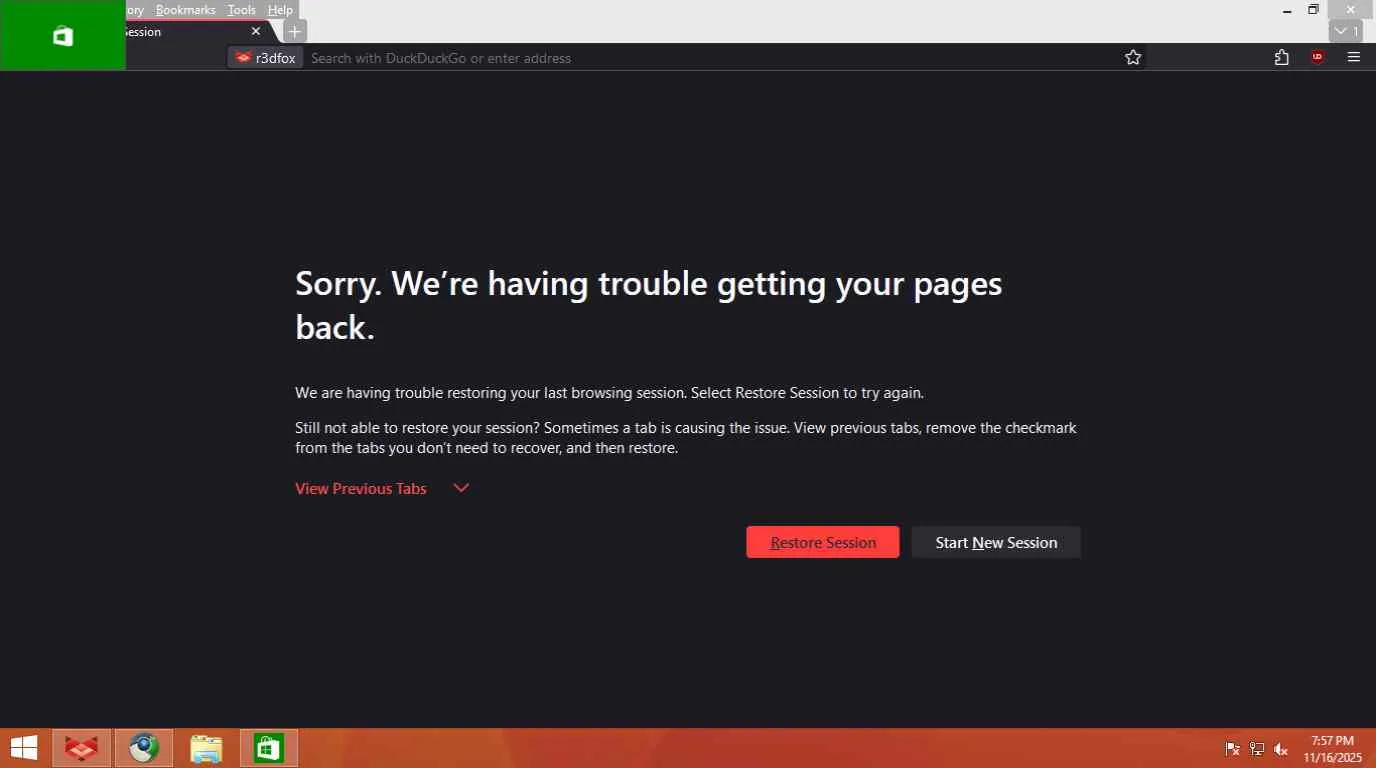Viewport: 1376px width, 768px height.
Task: Close the Restore Session tab
Action: coord(256,32)
